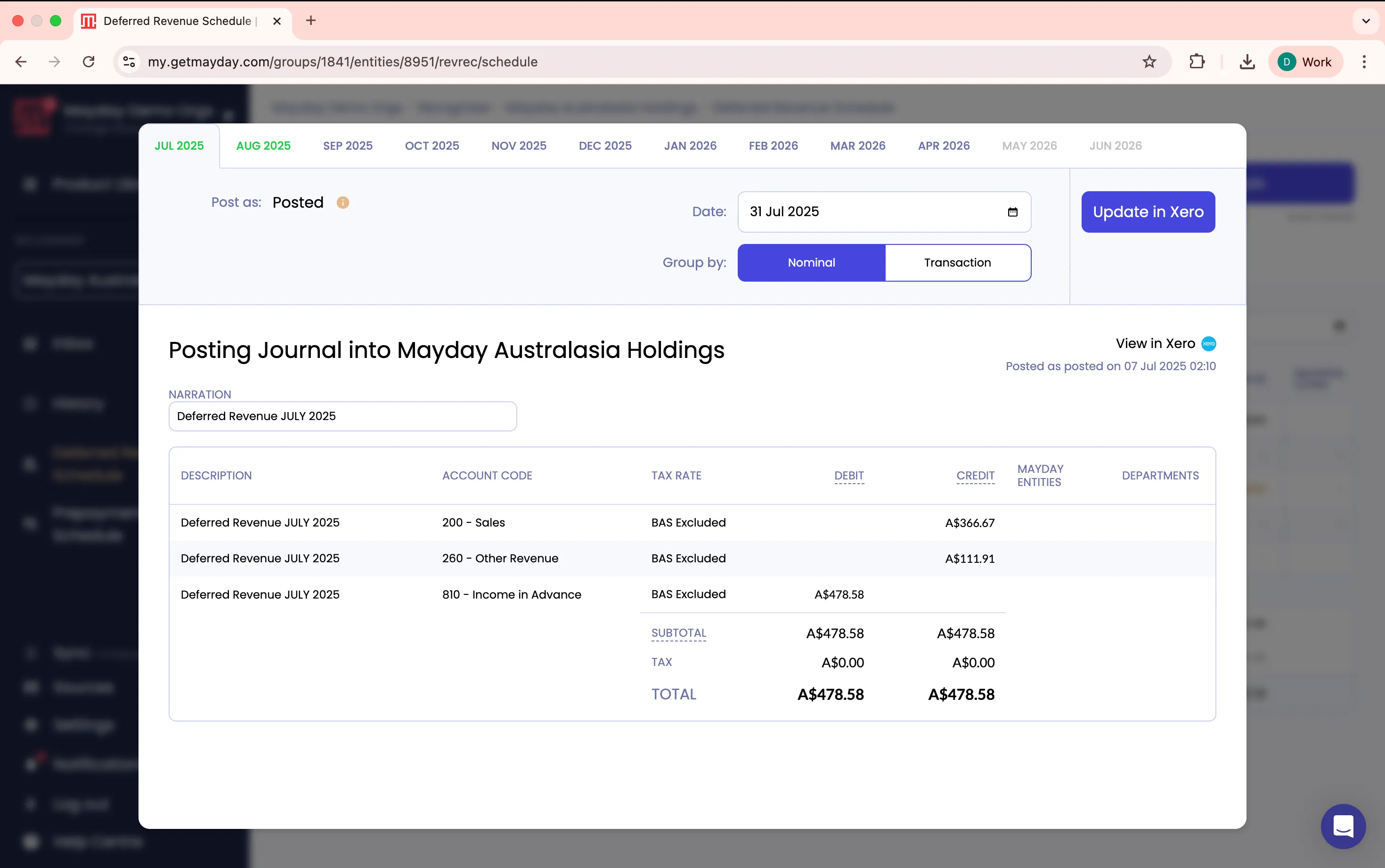Click the orange info icon next to Posted

point(343,203)
